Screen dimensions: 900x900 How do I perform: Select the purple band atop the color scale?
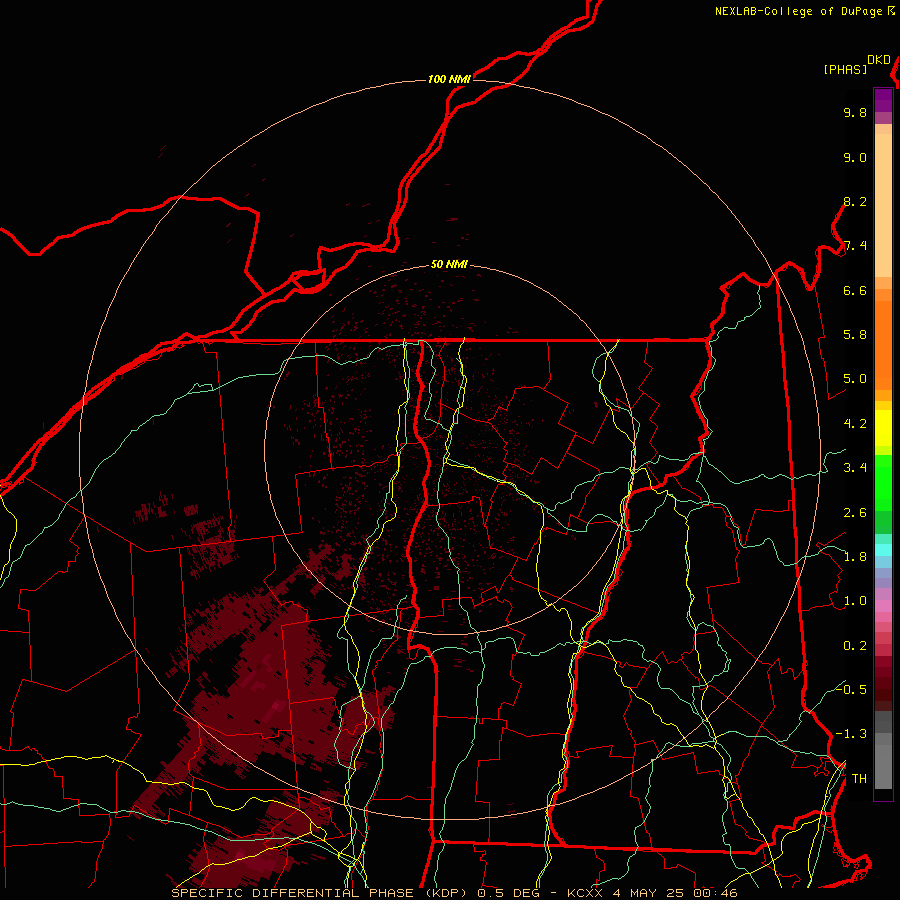pos(883,100)
